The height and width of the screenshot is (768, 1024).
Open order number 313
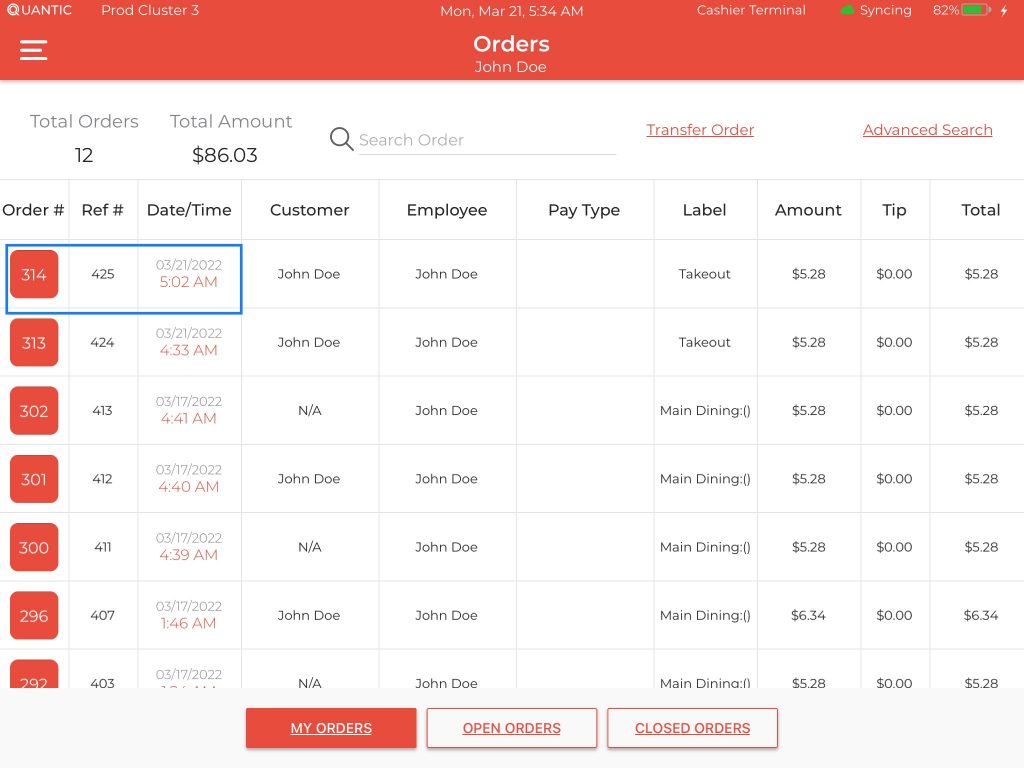coord(34,342)
